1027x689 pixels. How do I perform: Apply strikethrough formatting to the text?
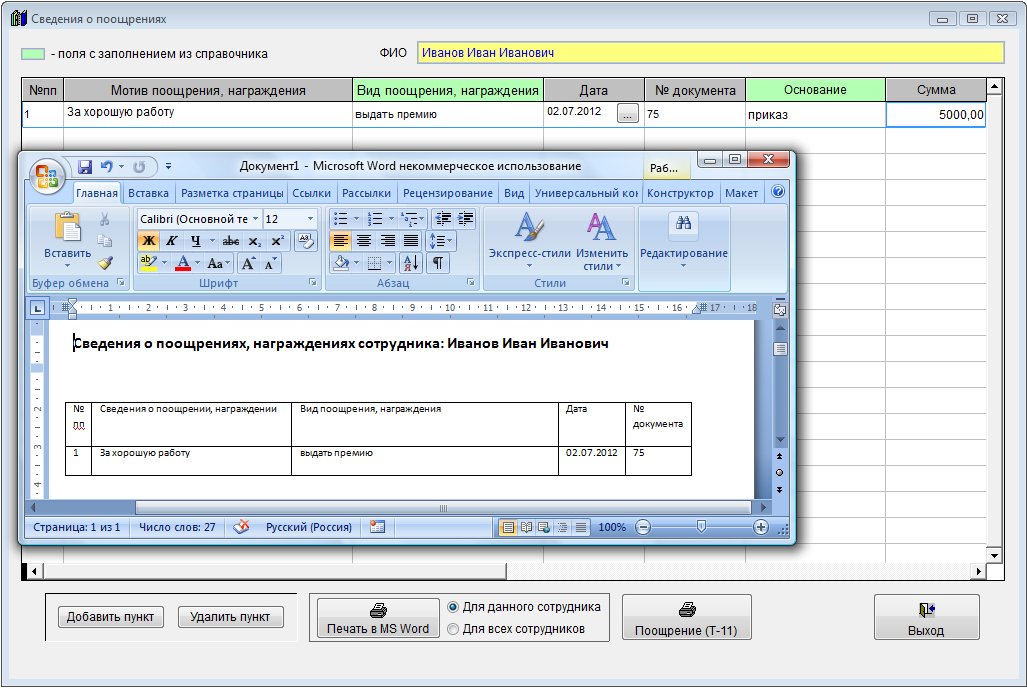tap(230, 240)
